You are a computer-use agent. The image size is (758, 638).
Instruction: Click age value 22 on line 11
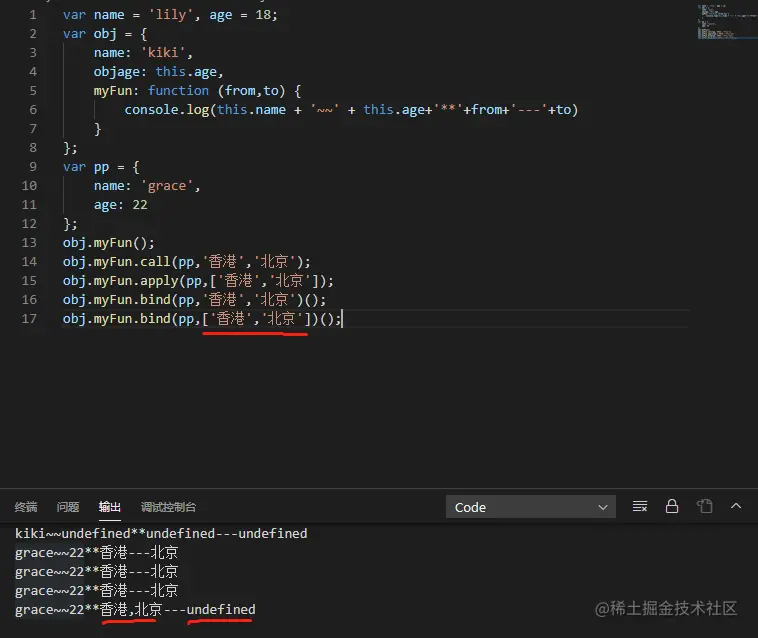(x=140, y=205)
